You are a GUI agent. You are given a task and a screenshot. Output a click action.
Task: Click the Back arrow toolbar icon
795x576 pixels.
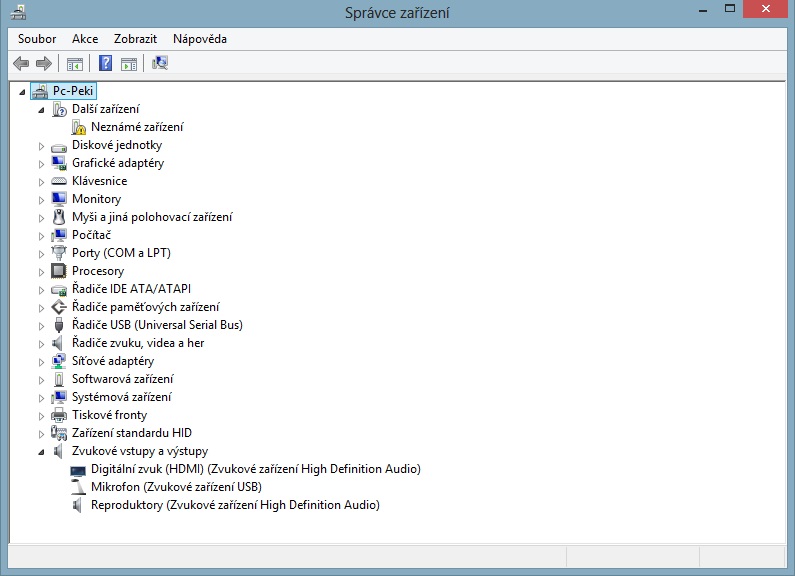pyautogui.click(x=21, y=63)
